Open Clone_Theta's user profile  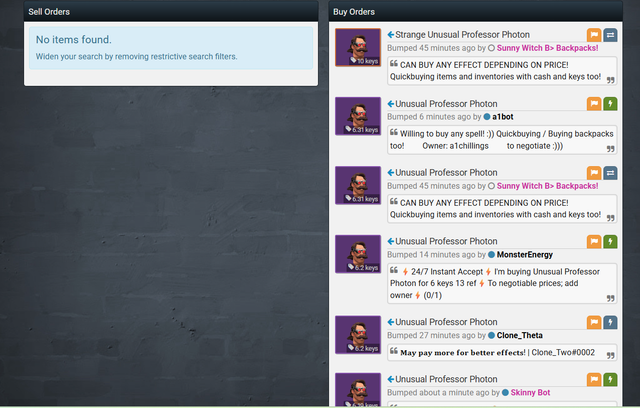pyautogui.click(x=520, y=335)
